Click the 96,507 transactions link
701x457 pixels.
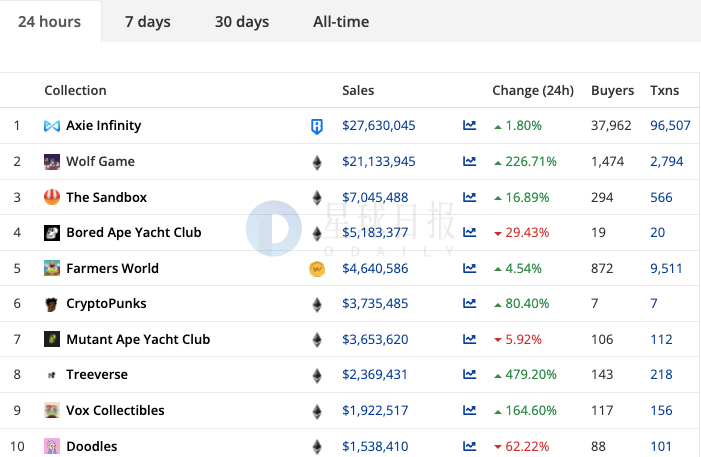[670, 126]
